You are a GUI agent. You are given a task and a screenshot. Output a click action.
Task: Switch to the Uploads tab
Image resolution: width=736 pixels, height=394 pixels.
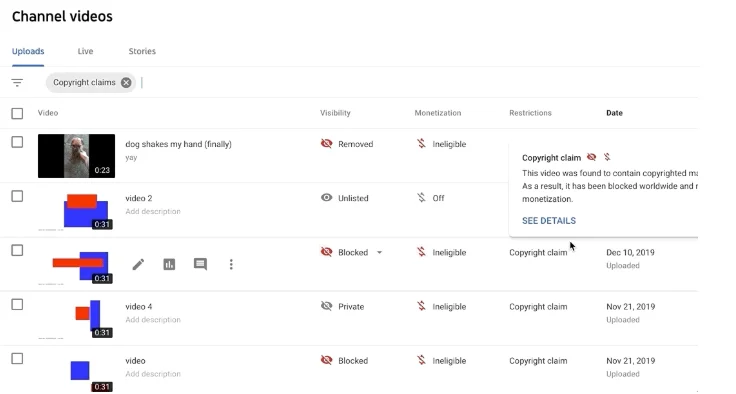pyautogui.click(x=28, y=51)
